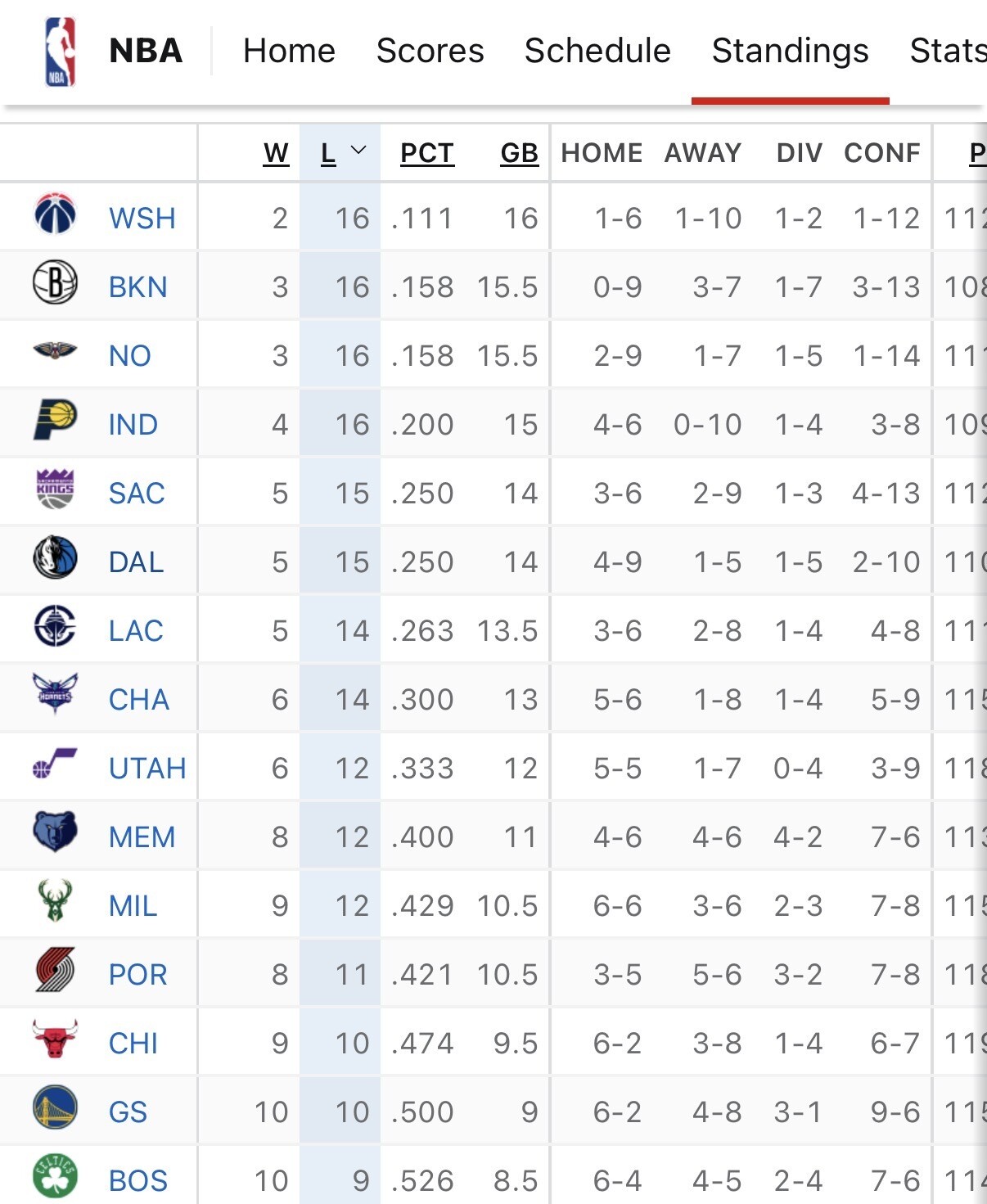Viewport: 987px width, 1204px height.
Task: Click the Memphis Grizzlies team logo
Action: [55, 832]
